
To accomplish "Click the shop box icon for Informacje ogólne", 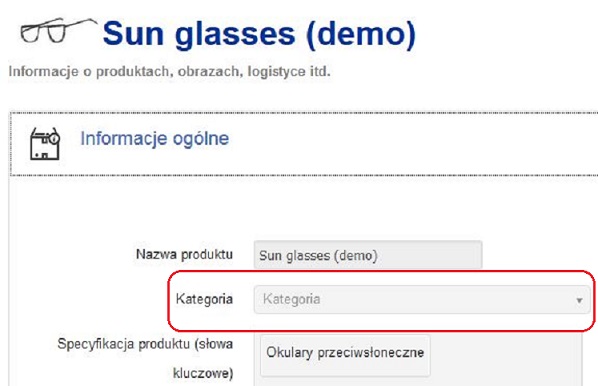I will click(x=45, y=143).
